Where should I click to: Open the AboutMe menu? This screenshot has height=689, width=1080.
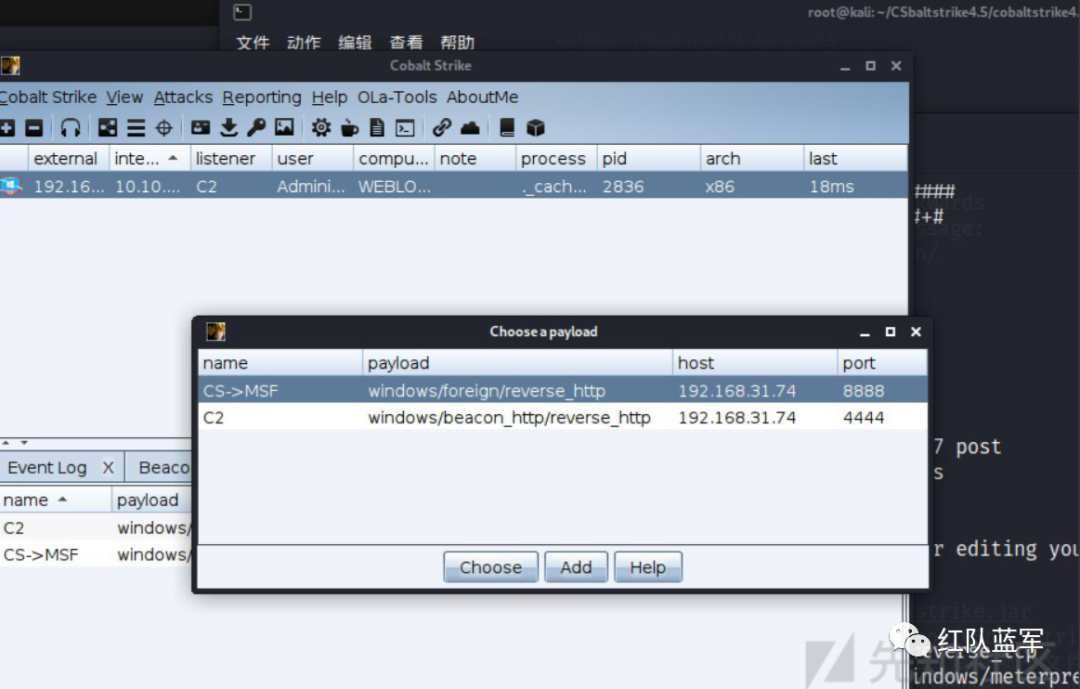(x=482, y=97)
